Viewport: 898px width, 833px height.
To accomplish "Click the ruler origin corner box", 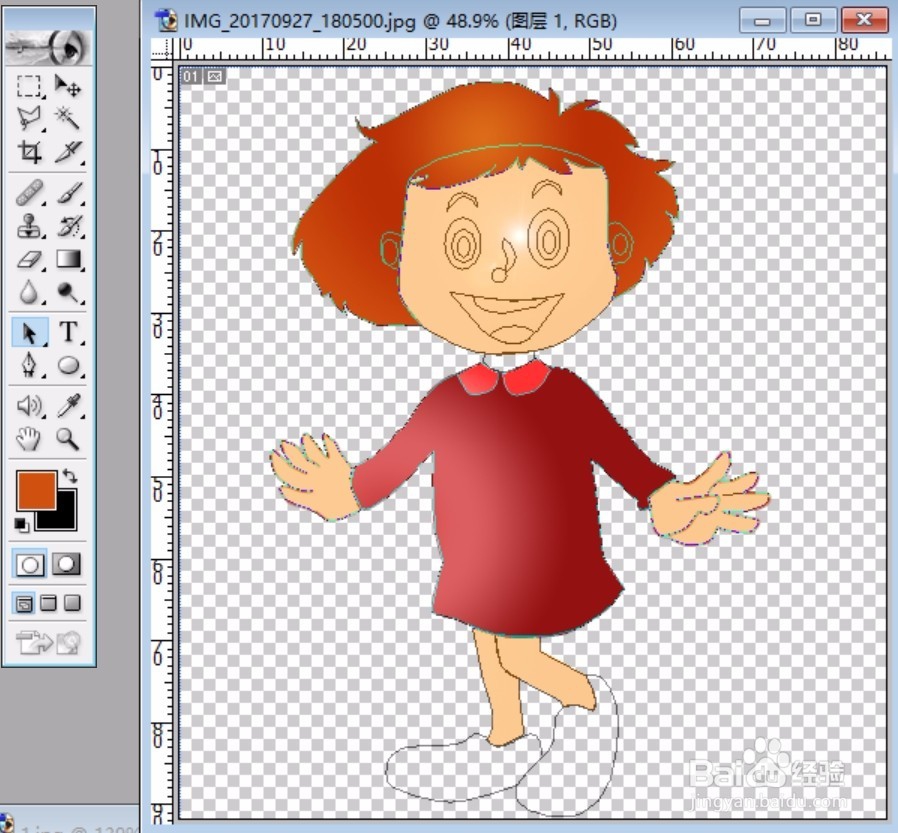I will 162,49.
